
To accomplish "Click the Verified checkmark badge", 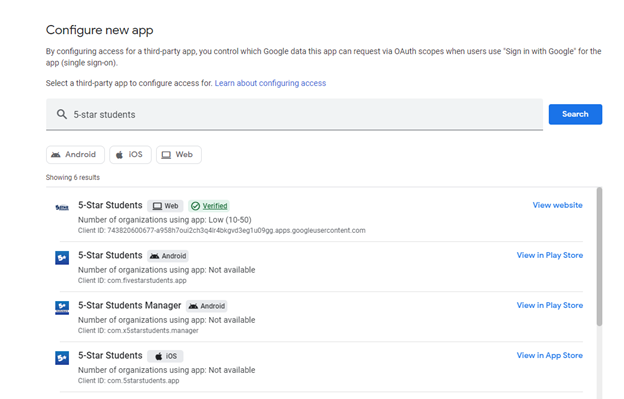I will [x=209, y=206].
